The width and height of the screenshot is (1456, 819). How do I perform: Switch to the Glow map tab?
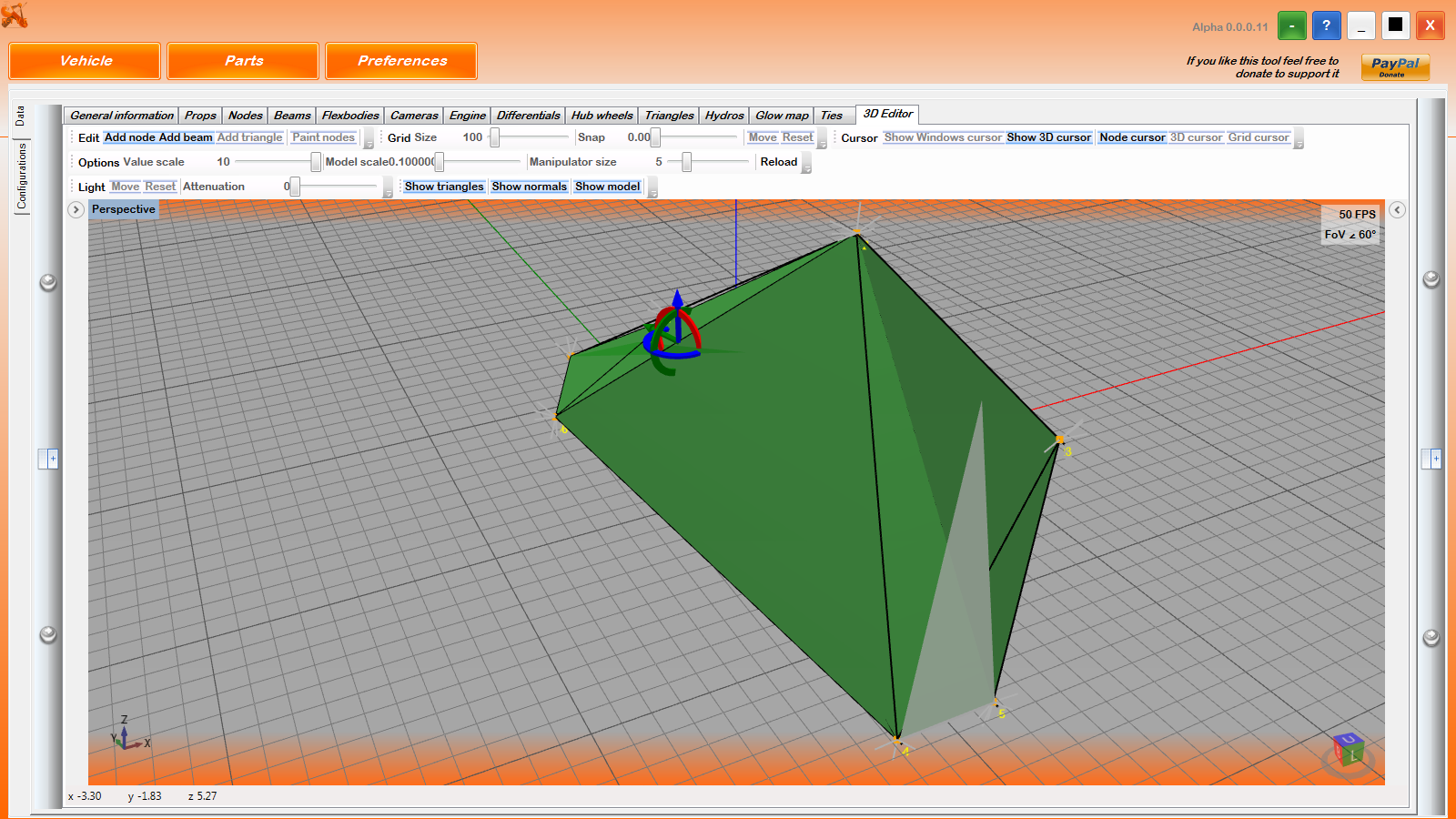[x=782, y=116]
